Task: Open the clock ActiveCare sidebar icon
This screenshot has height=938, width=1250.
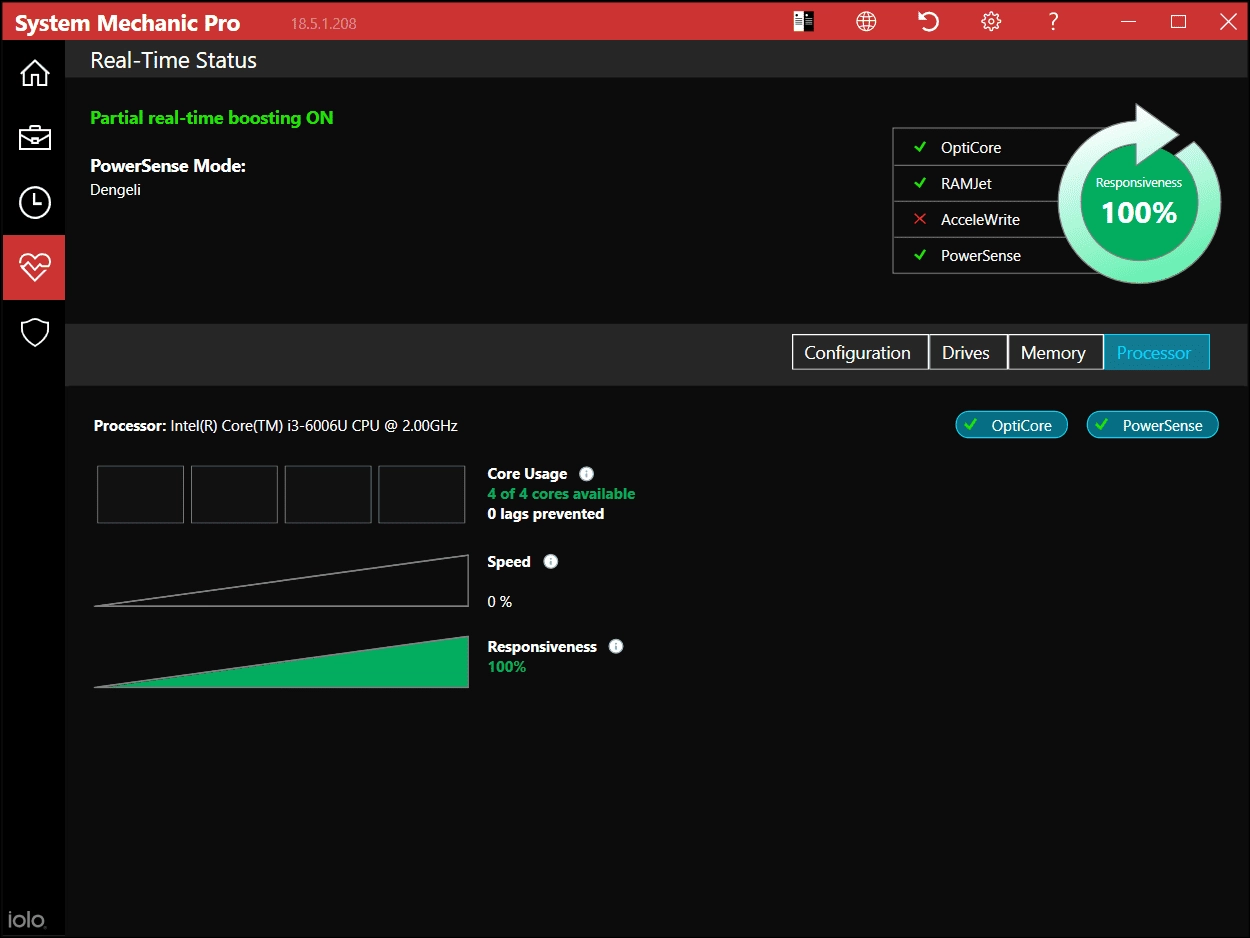Action: click(x=35, y=202)
